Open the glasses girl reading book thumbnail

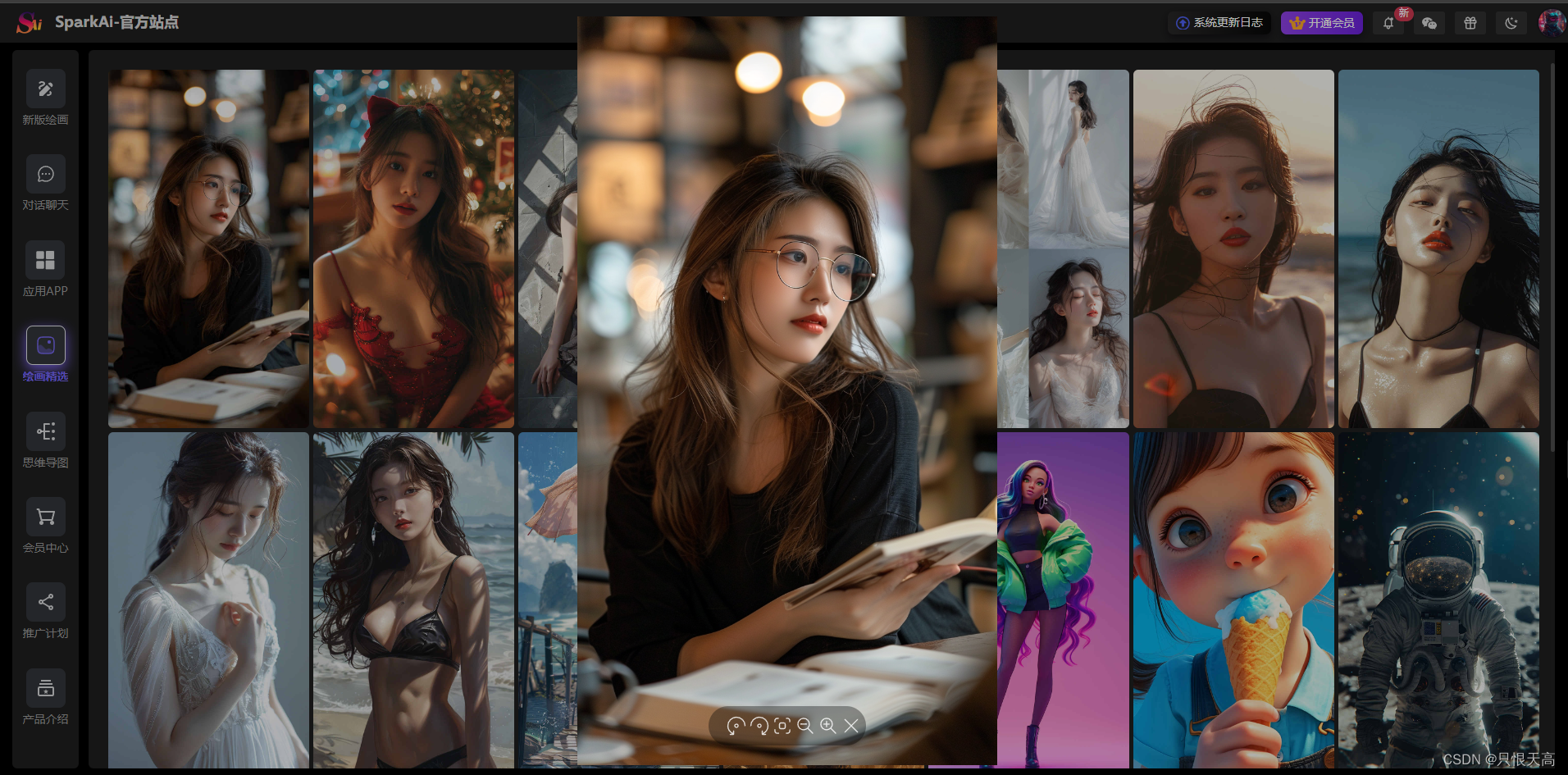coord(209,248)
